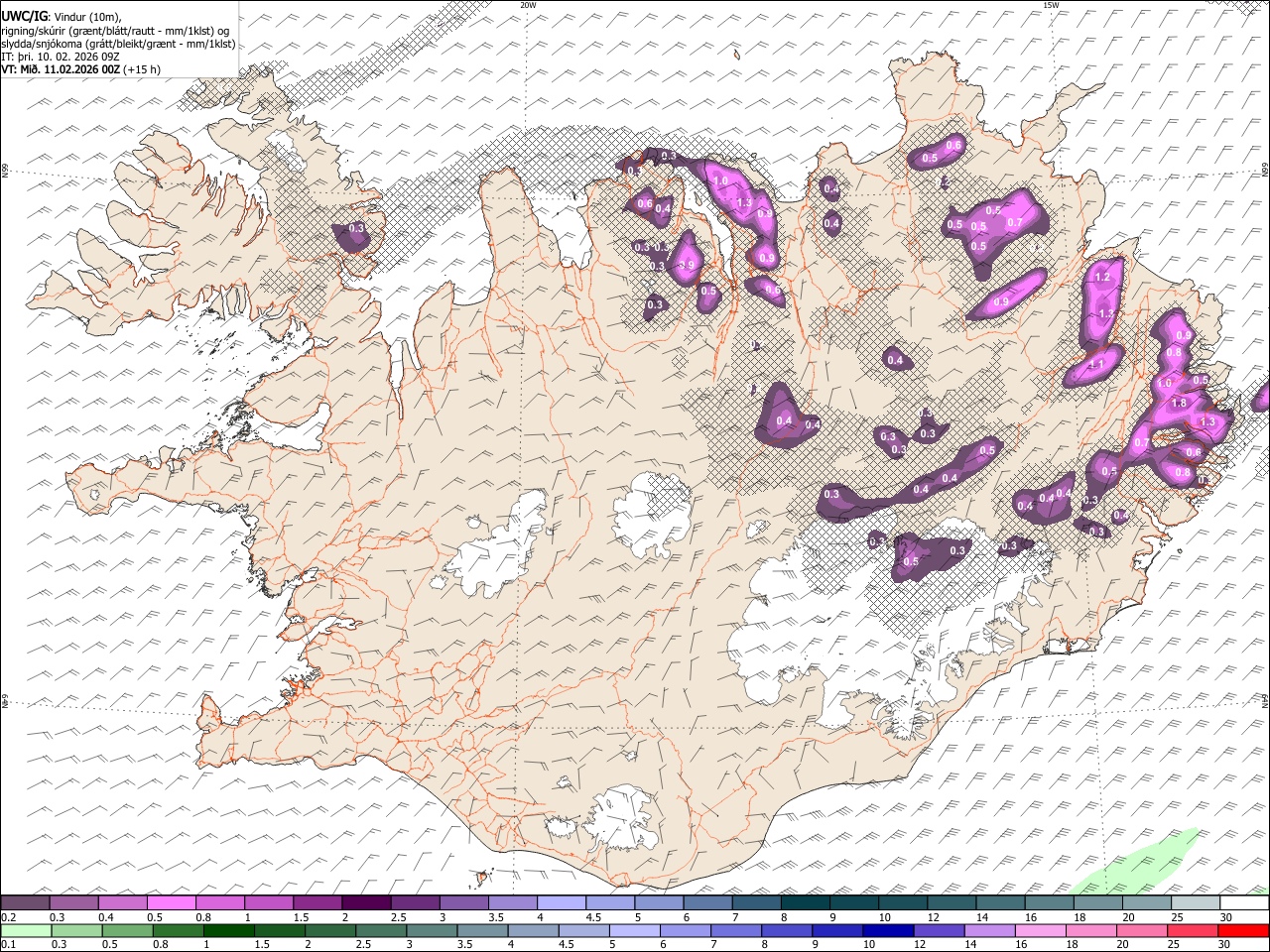1270x952 pixels.
Task: Select the white 30 swatch in the top legend row
Action: pyautogui.click(x=1244, y=902)
